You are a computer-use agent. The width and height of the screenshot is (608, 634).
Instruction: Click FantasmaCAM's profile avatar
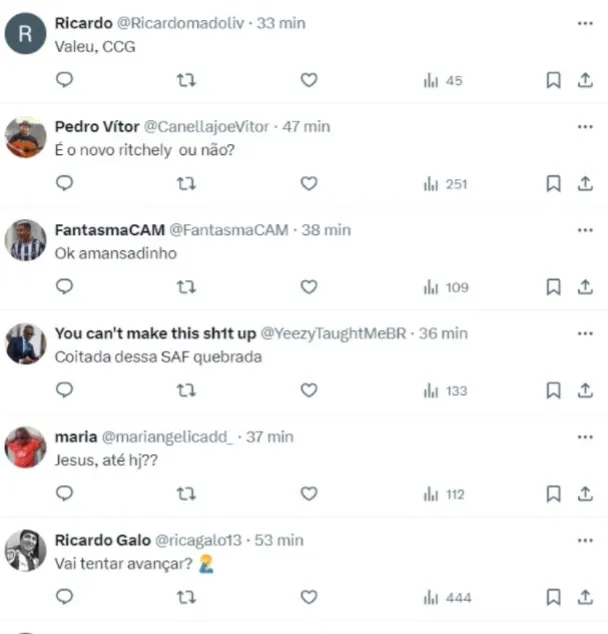click(x=26, y=240)
